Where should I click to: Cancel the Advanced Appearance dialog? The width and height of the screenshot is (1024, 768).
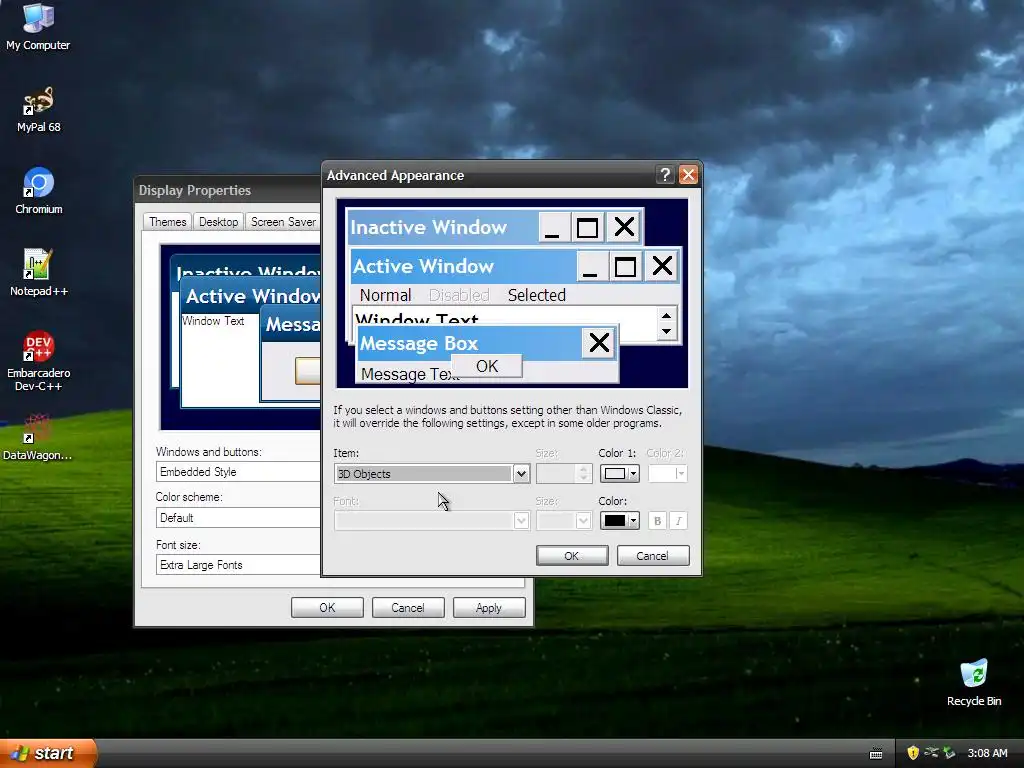coord(652,556)
